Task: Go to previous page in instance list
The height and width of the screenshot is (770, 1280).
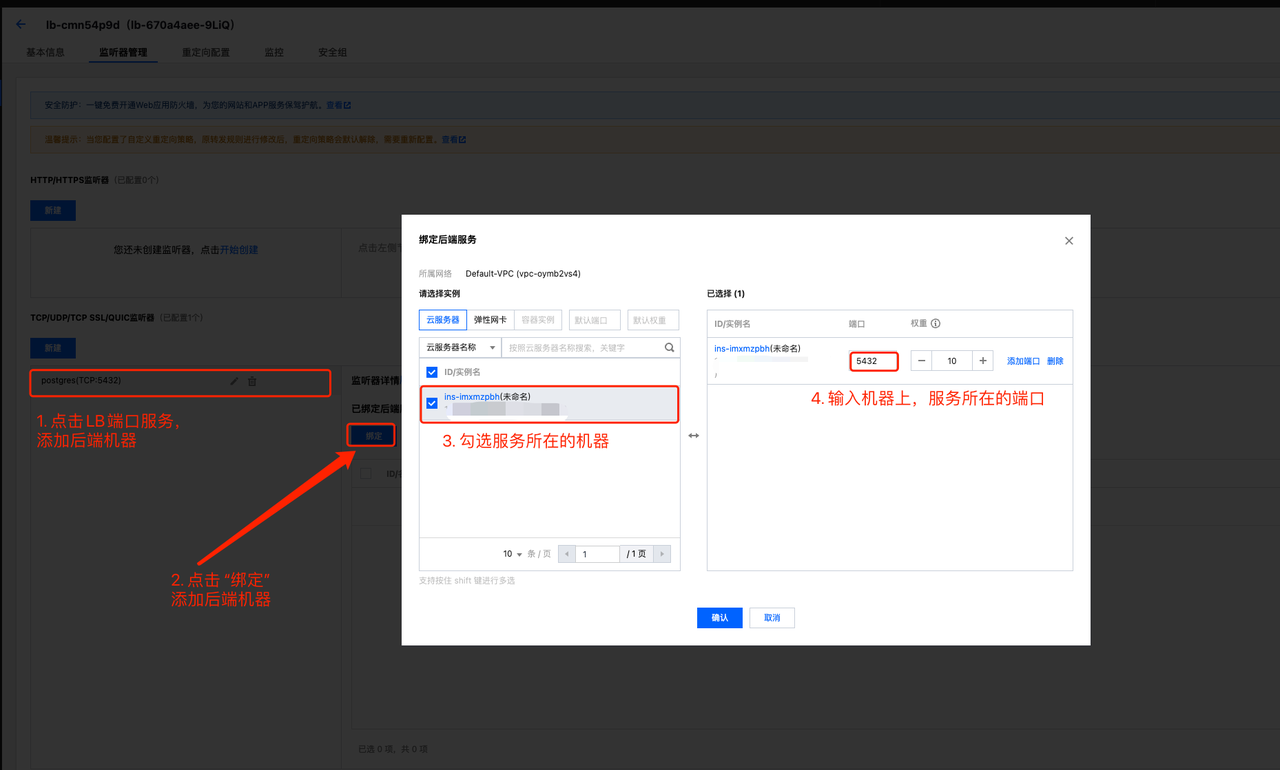Action: point(567,554)
